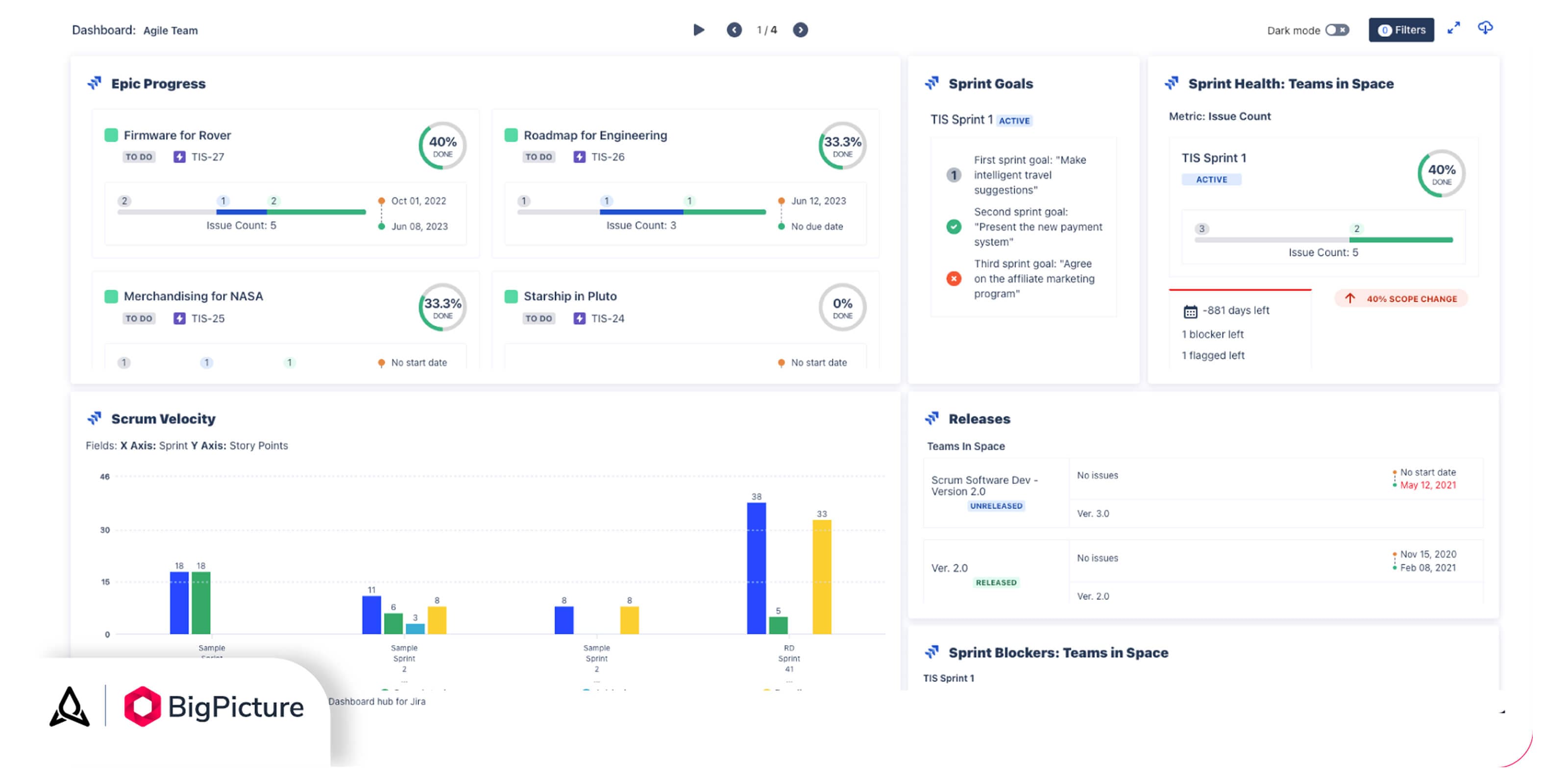Click the RELEASED status badge
This screenshot has height=779, width=1568.
coord(997,583)
